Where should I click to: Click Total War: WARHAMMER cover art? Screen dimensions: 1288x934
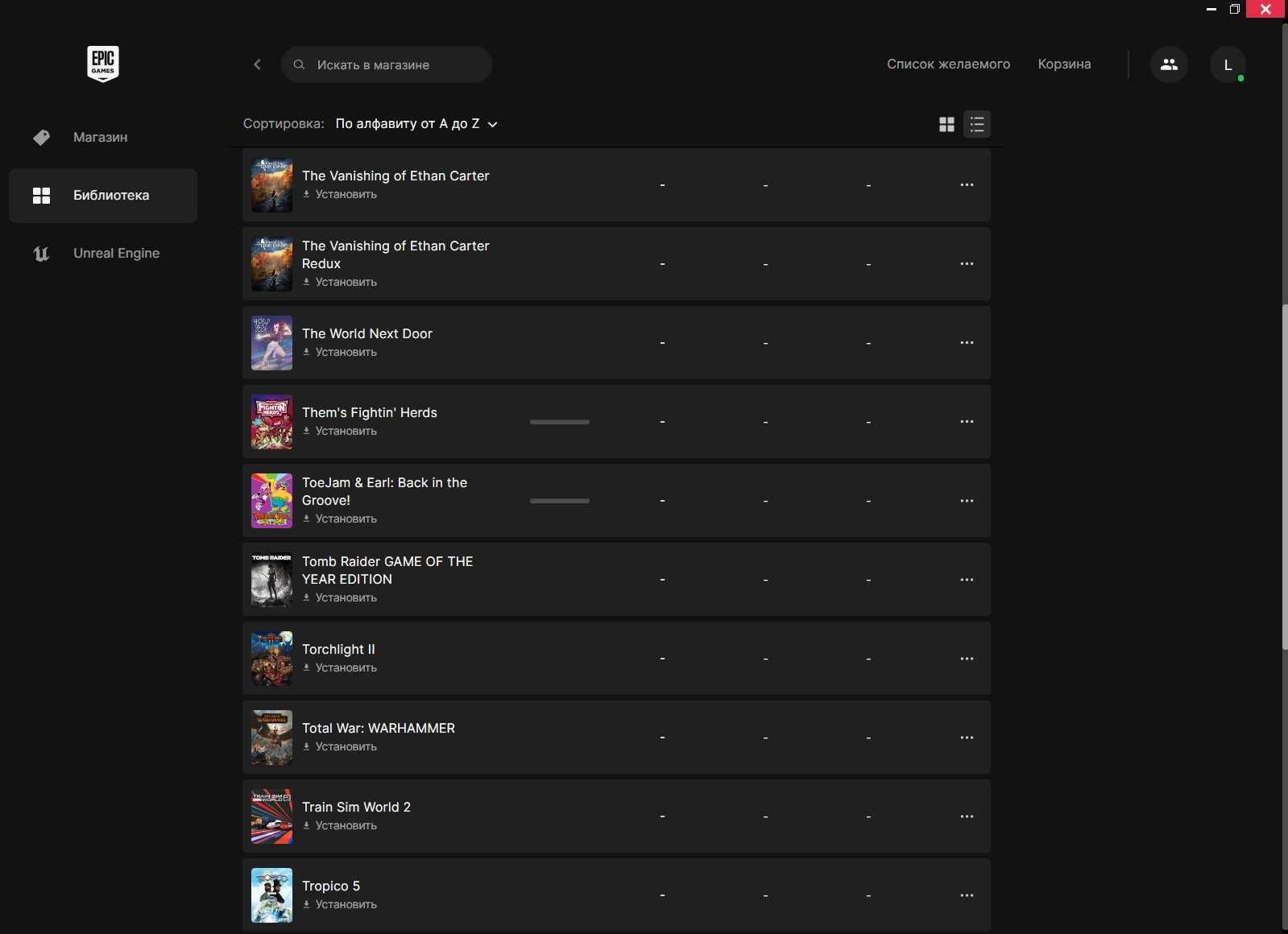(x=271, y=738)
